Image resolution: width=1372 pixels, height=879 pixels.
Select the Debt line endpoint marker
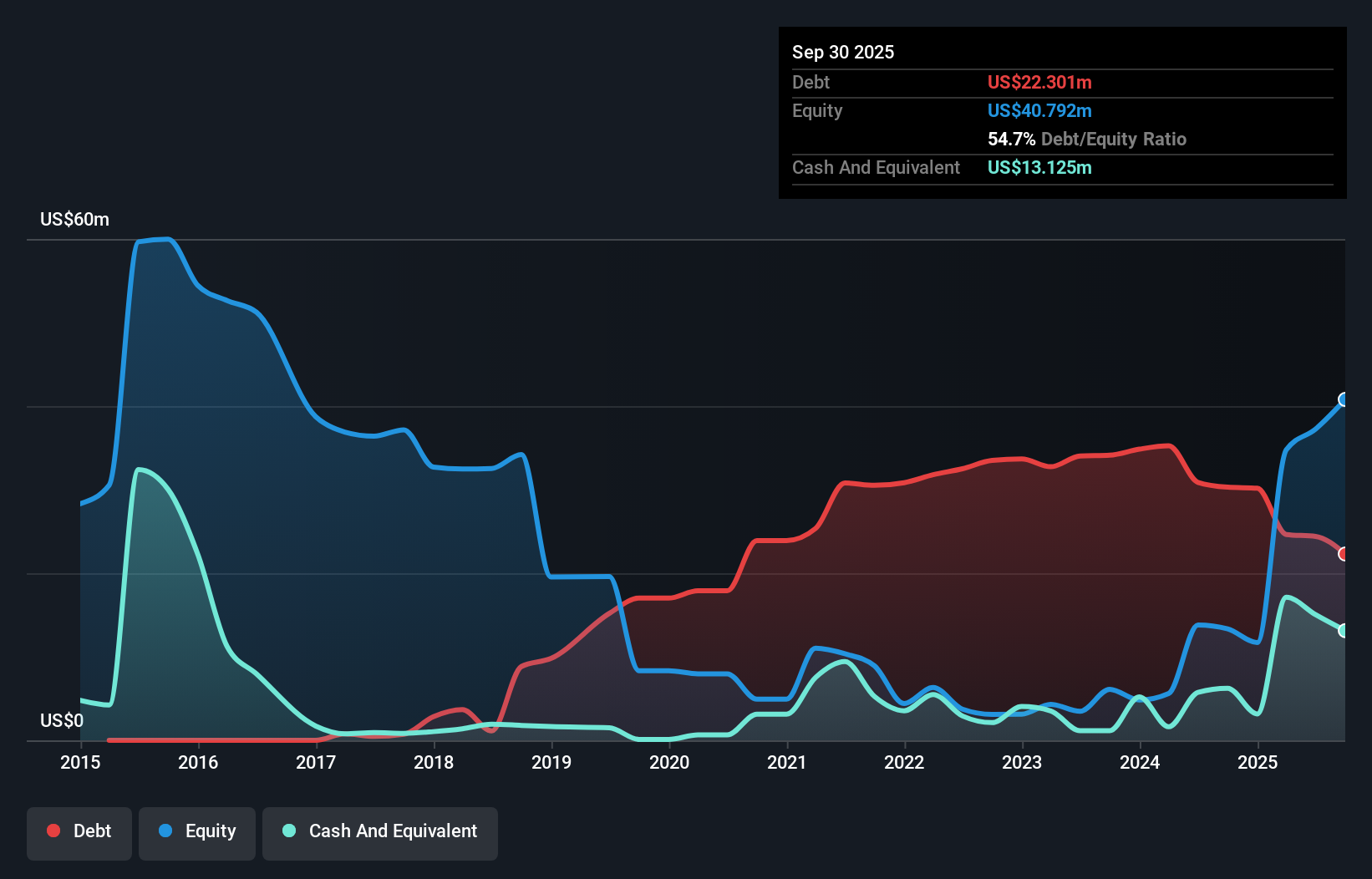pyautogui.click(x=1344, y=554)
